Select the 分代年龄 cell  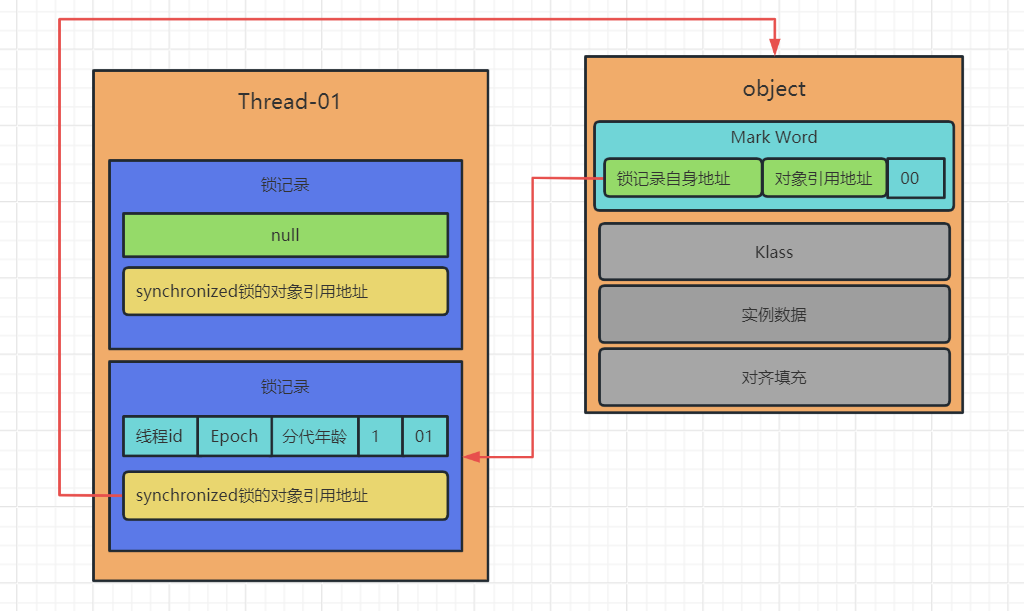point(314,436)
